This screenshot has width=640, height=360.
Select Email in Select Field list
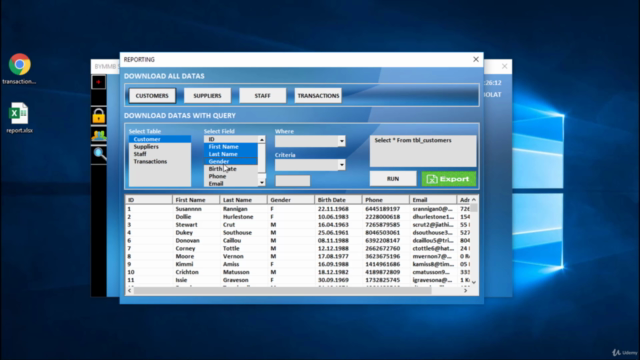coord(231,184)
